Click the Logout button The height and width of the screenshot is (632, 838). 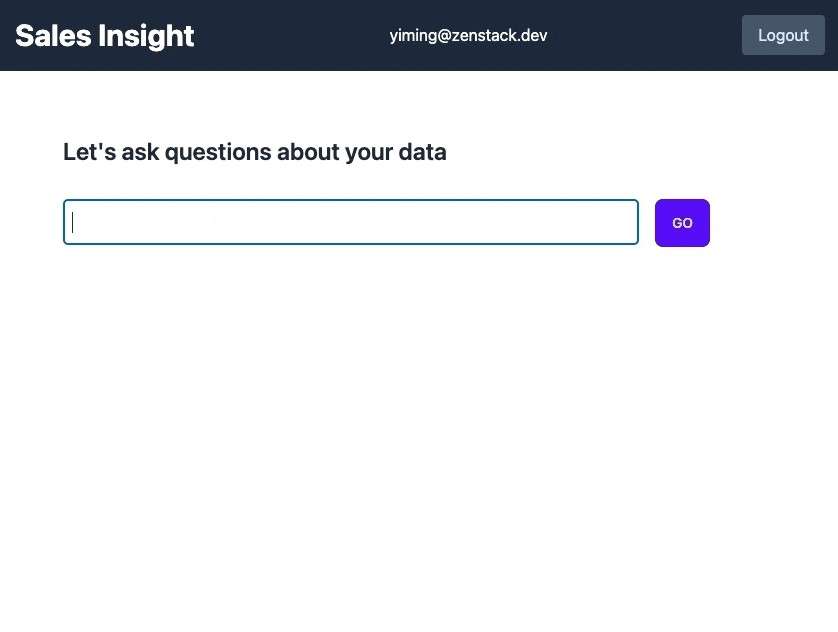783,35
